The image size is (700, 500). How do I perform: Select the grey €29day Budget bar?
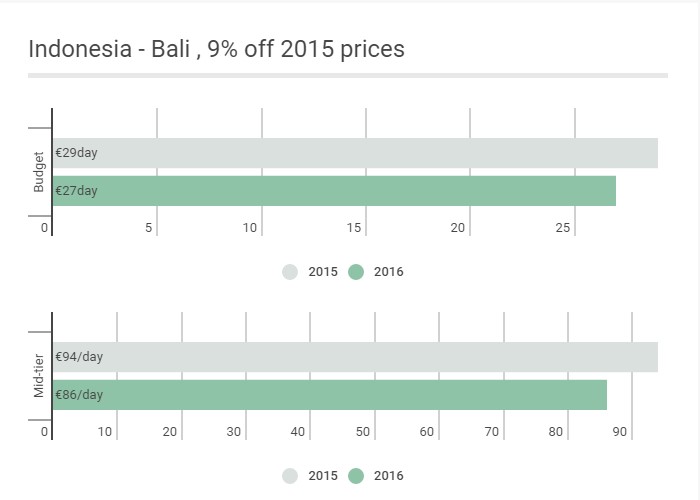point(355,153)
